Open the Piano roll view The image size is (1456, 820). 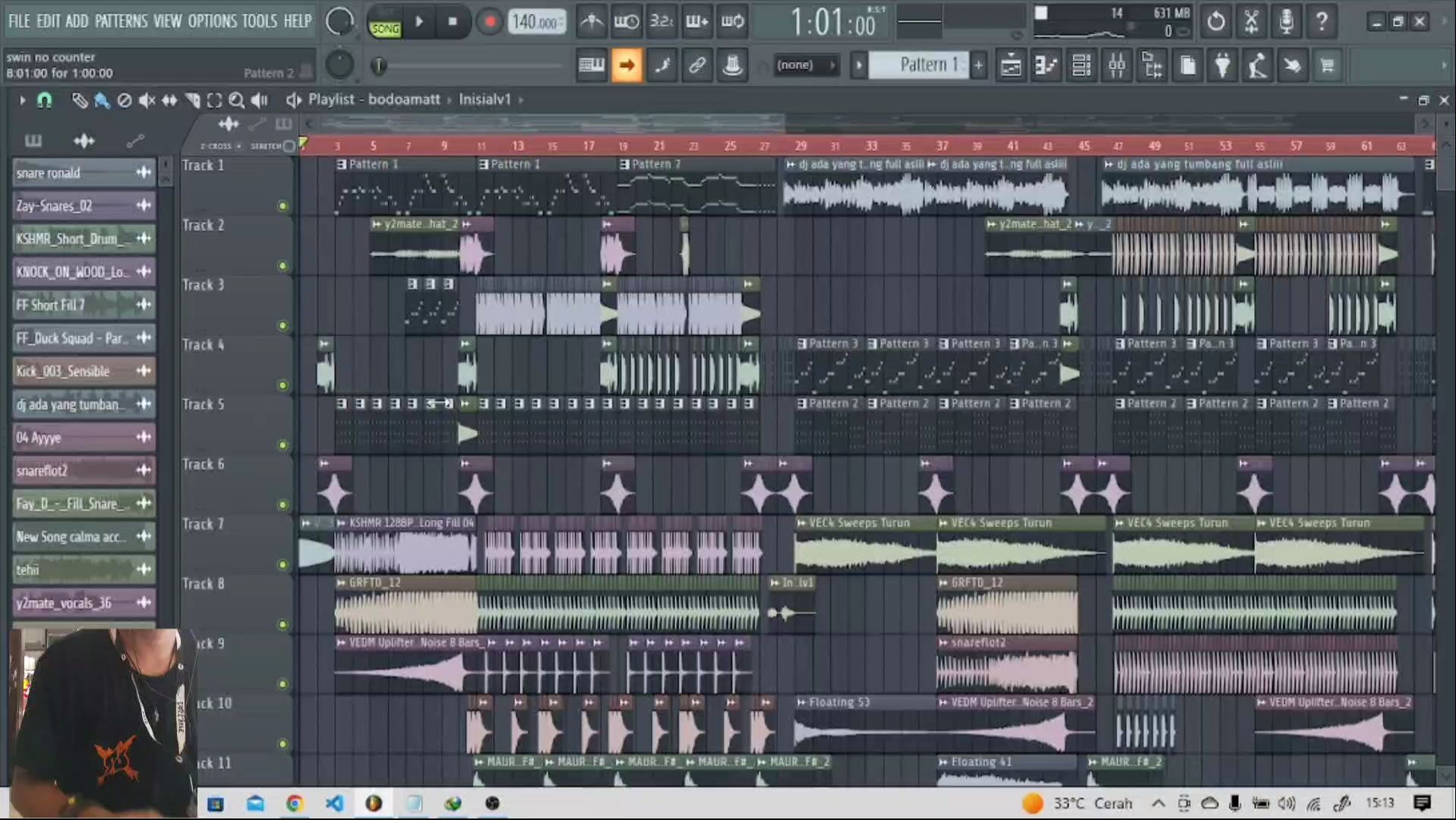(x=1046, y=66)
